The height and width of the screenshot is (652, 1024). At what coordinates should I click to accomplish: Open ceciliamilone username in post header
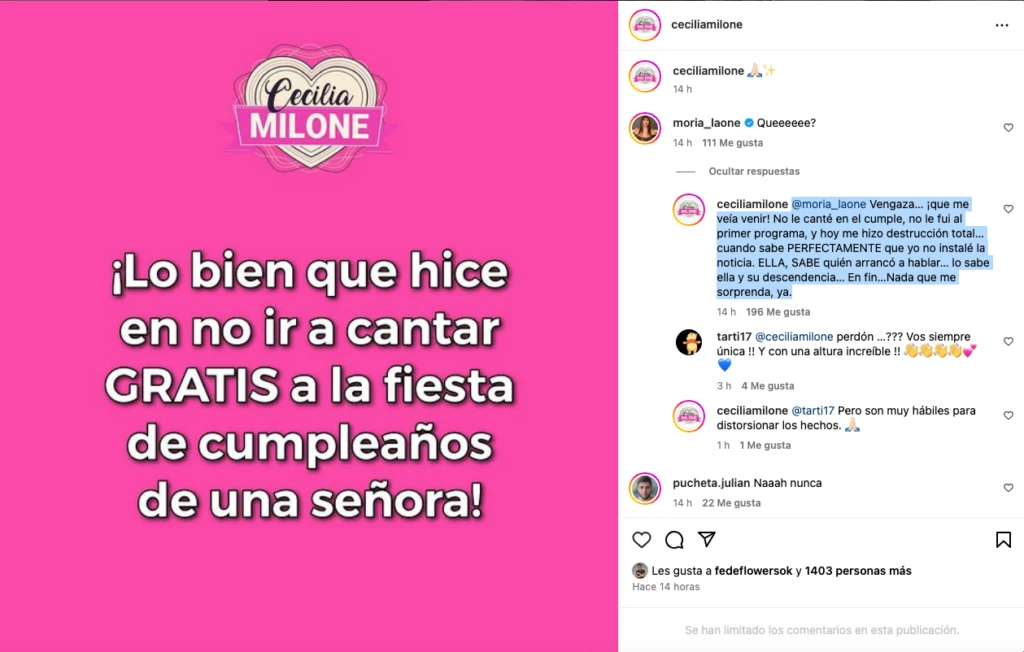pos(707,24)
